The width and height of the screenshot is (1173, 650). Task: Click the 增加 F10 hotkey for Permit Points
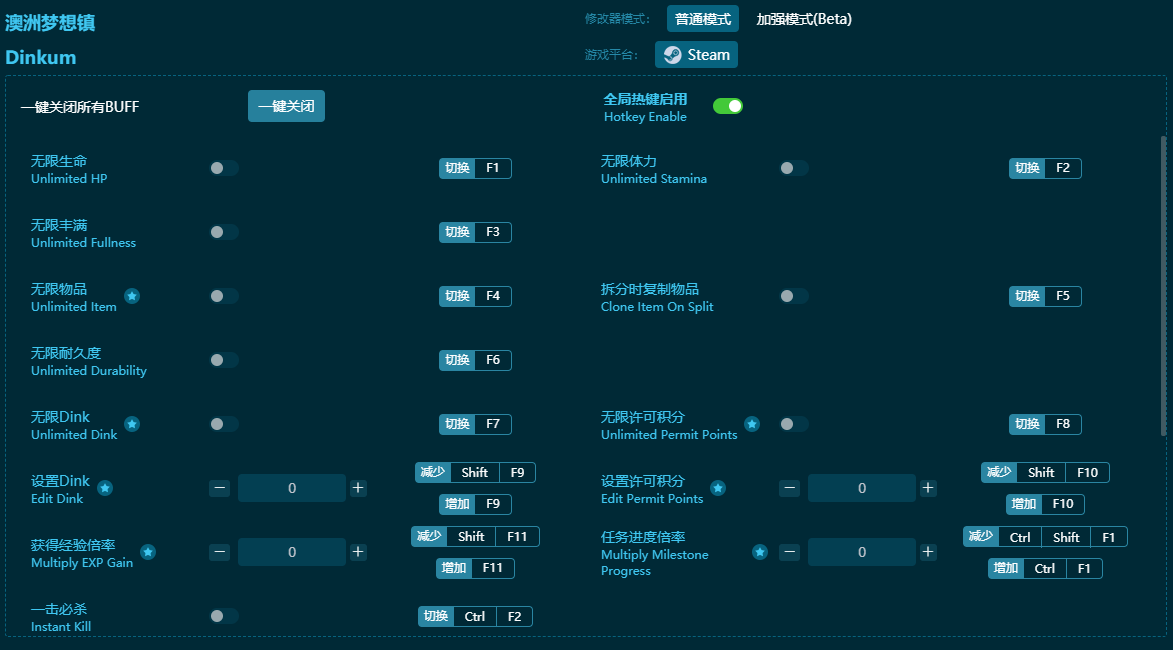(1045, 504)
